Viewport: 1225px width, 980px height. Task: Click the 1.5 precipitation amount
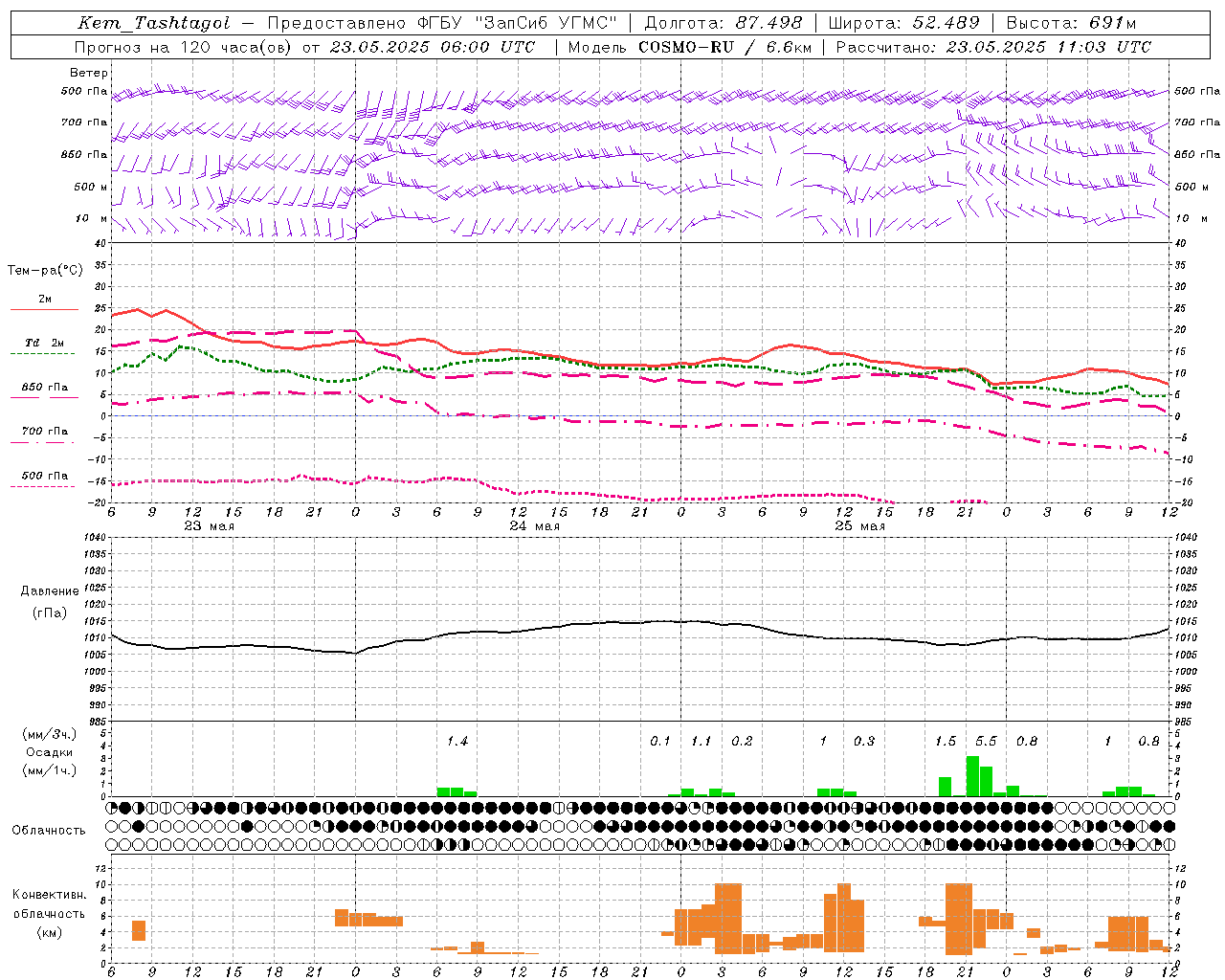[946, 742]
